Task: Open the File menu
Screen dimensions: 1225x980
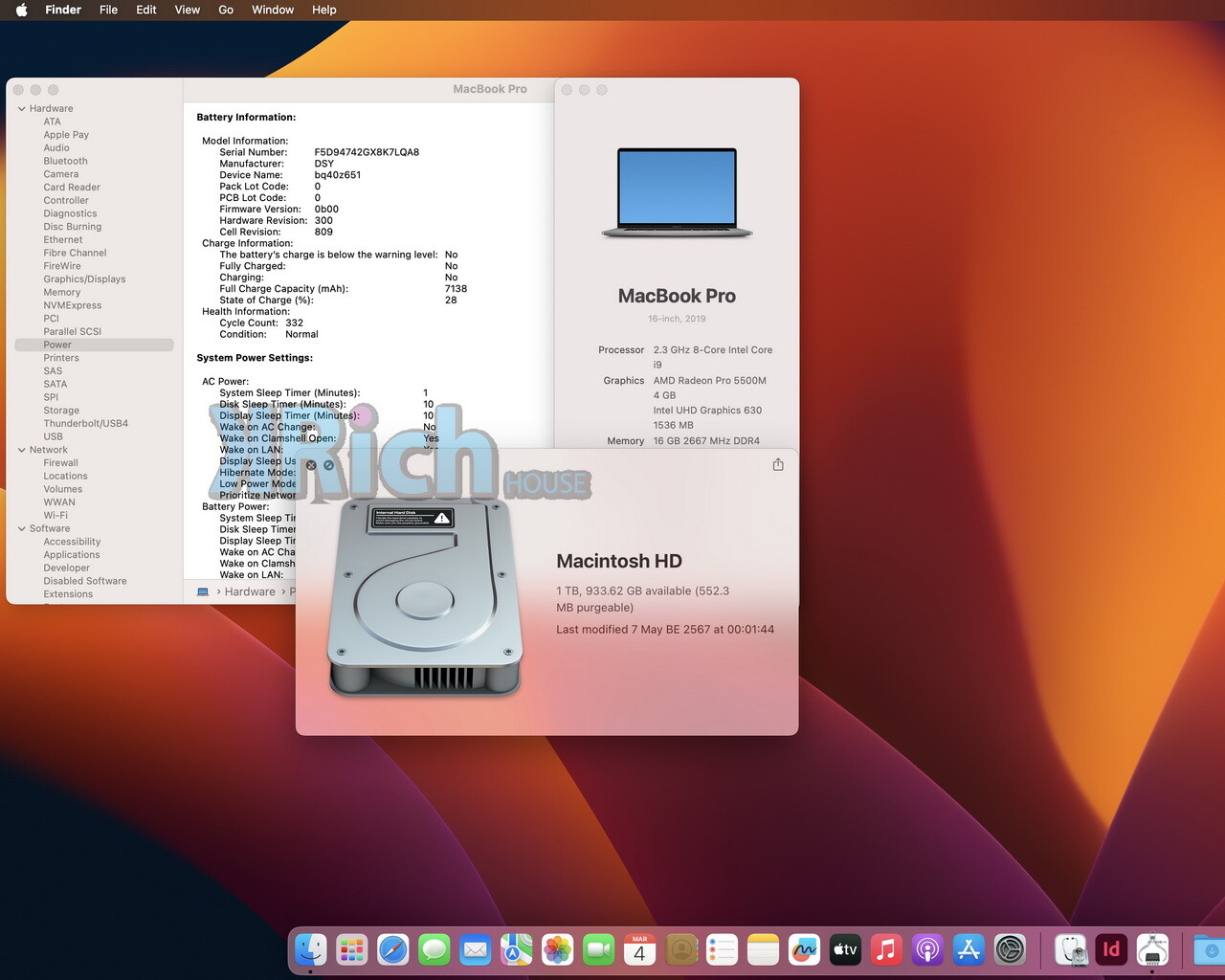Action: click(109, 10)
